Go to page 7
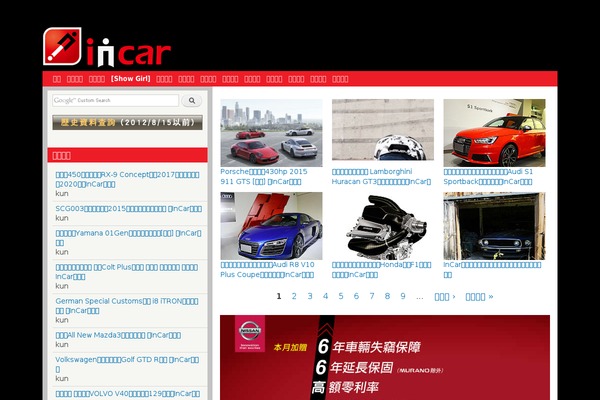 click(372, 296)
